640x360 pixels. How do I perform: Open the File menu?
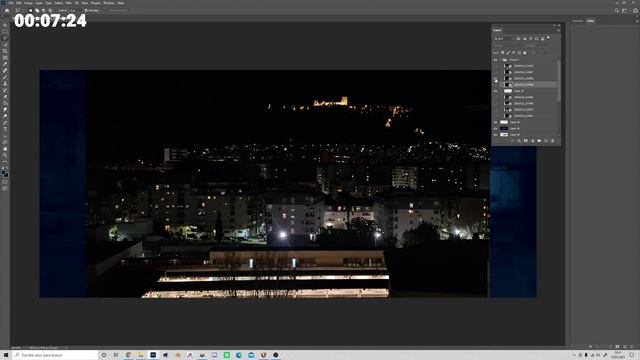pyautogui.click(x=11, y=3)
